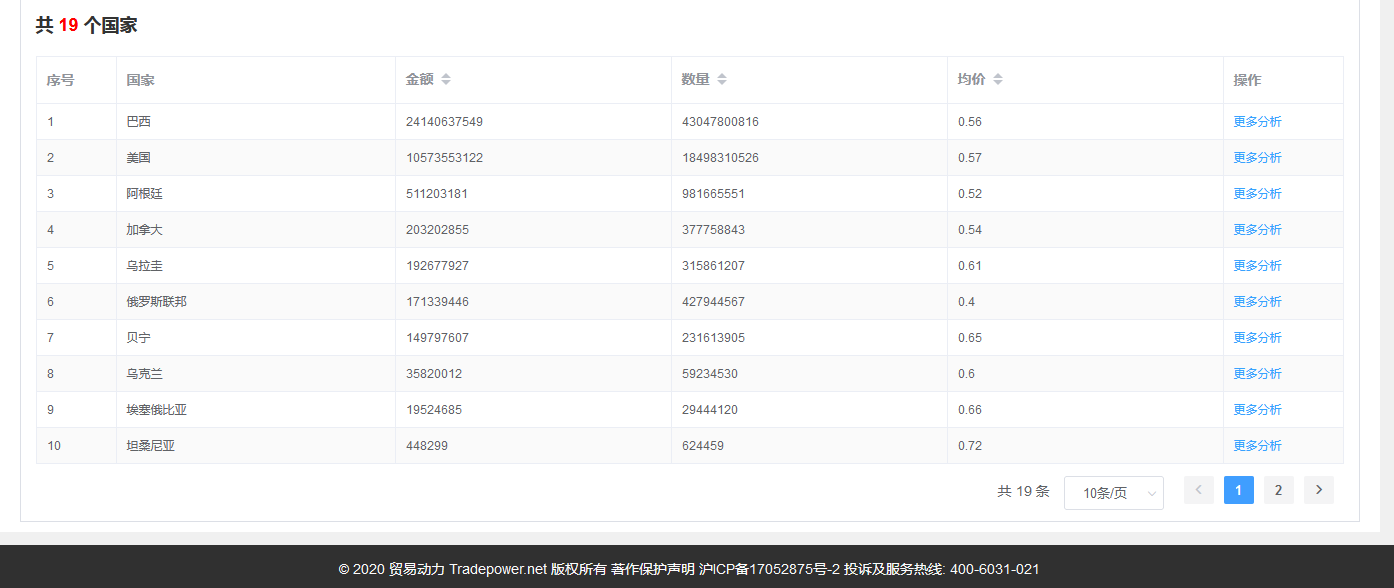Click quantity value 427944567

click(713, 302)
